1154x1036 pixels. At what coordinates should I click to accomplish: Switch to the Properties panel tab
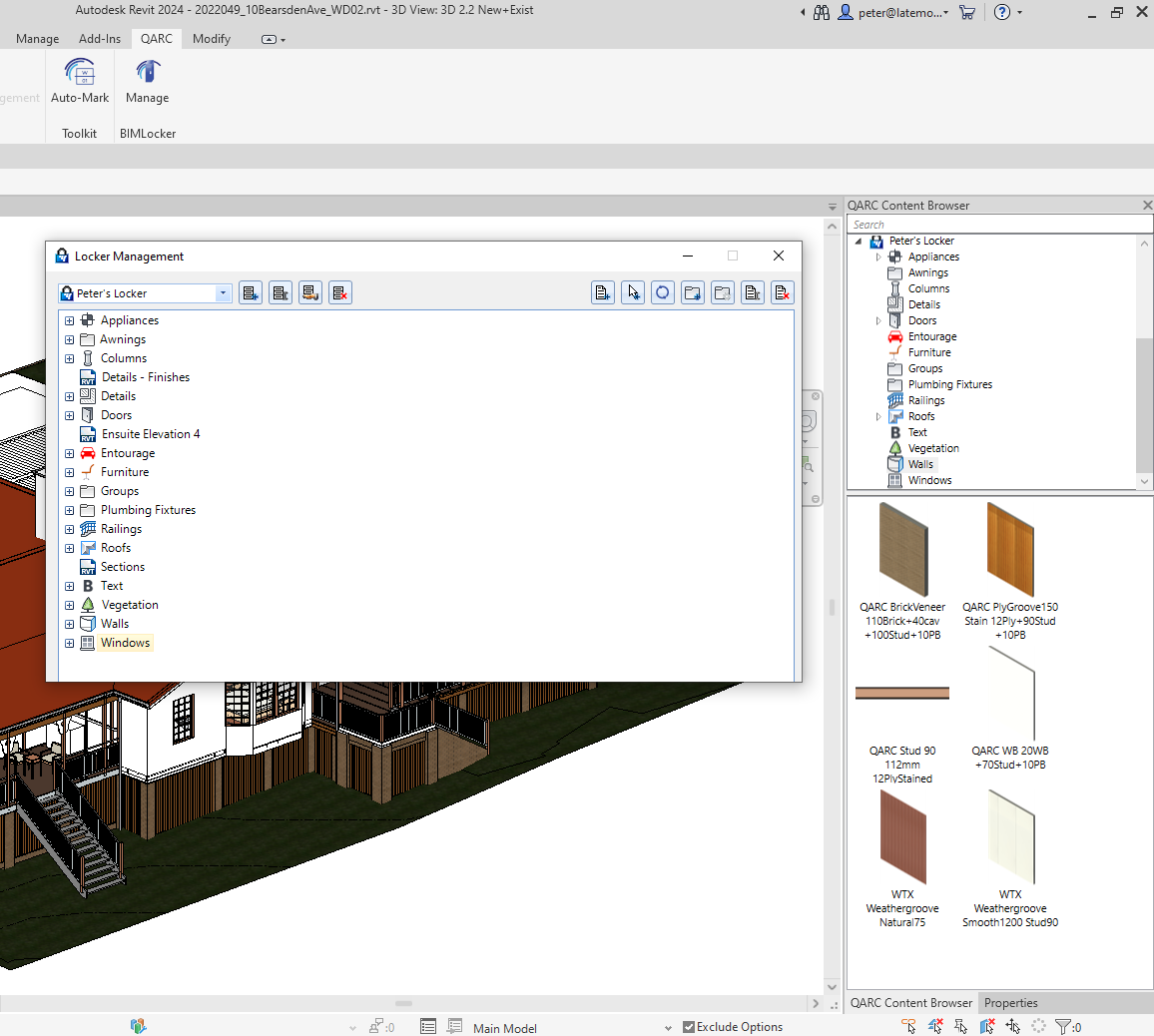pos(1010,1003)
